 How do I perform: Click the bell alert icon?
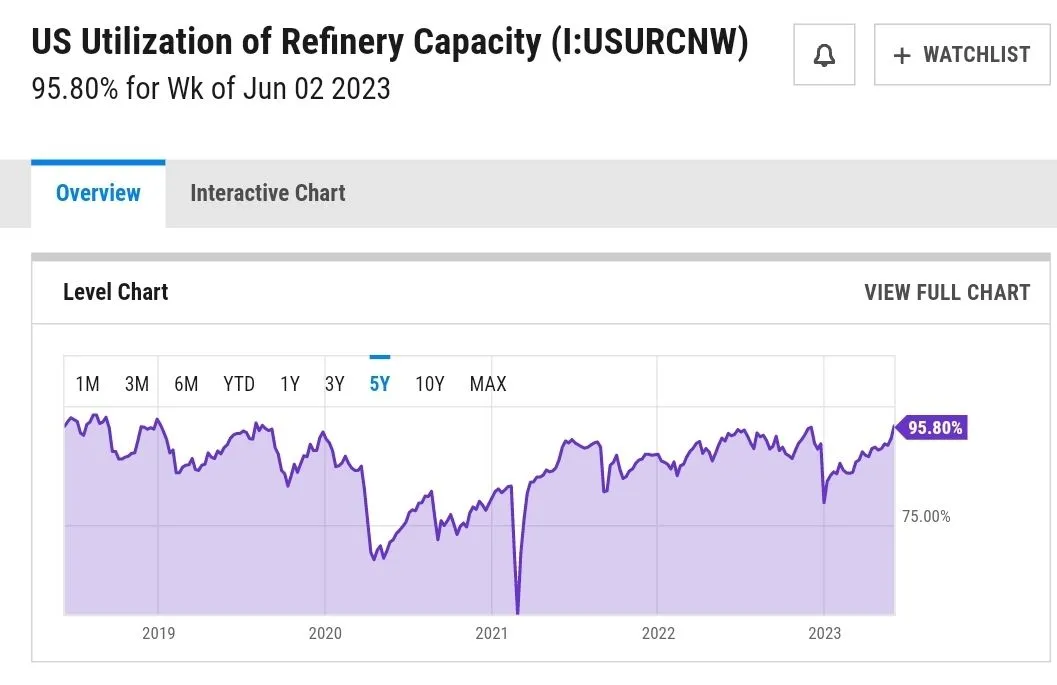824,55
